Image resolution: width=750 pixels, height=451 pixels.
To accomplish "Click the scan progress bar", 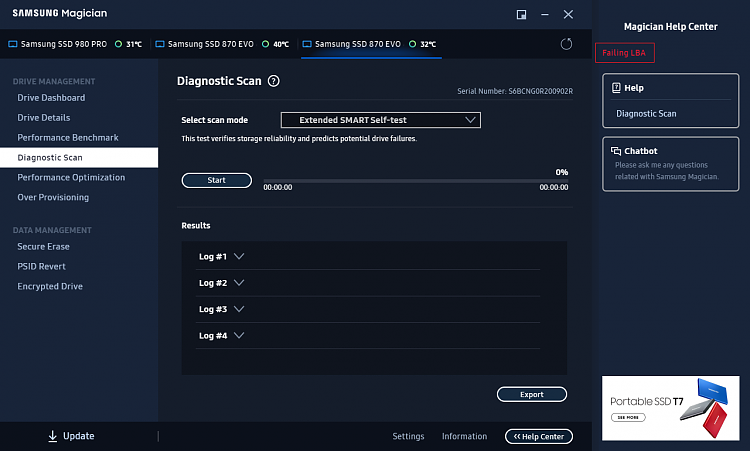I will pos(416,181).
